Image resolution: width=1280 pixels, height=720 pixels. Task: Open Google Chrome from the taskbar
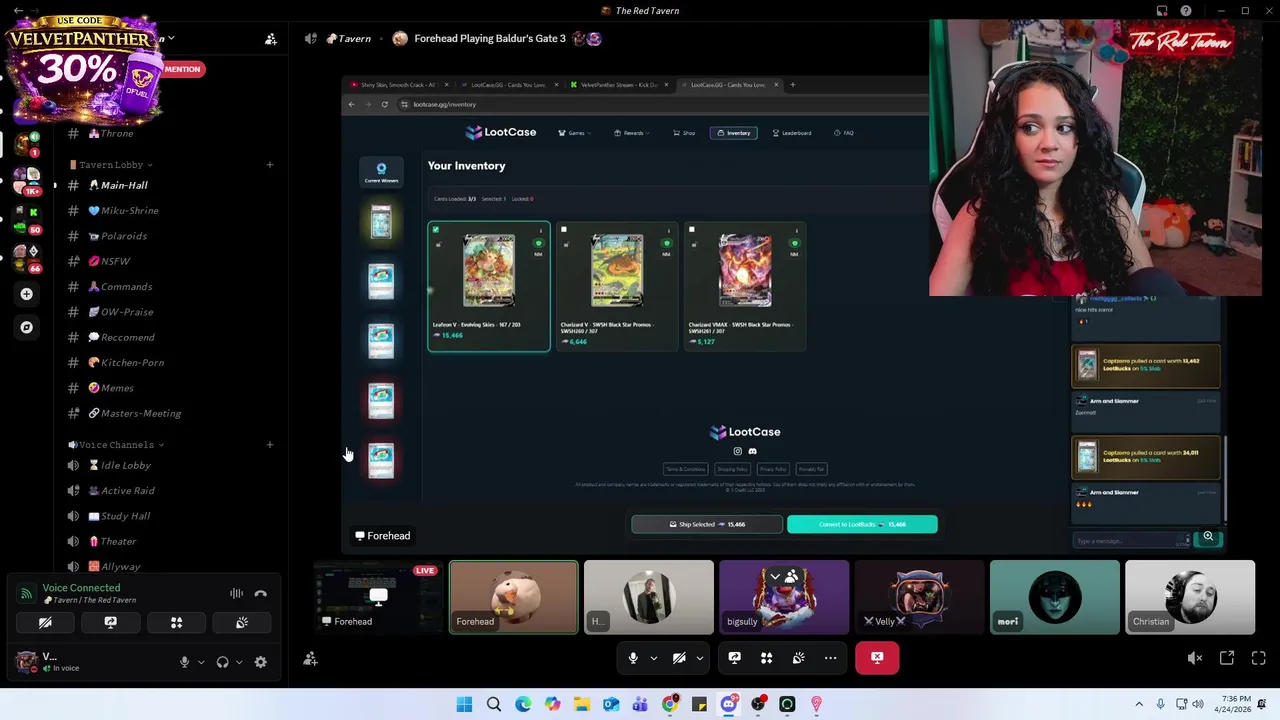pos(670,704)
